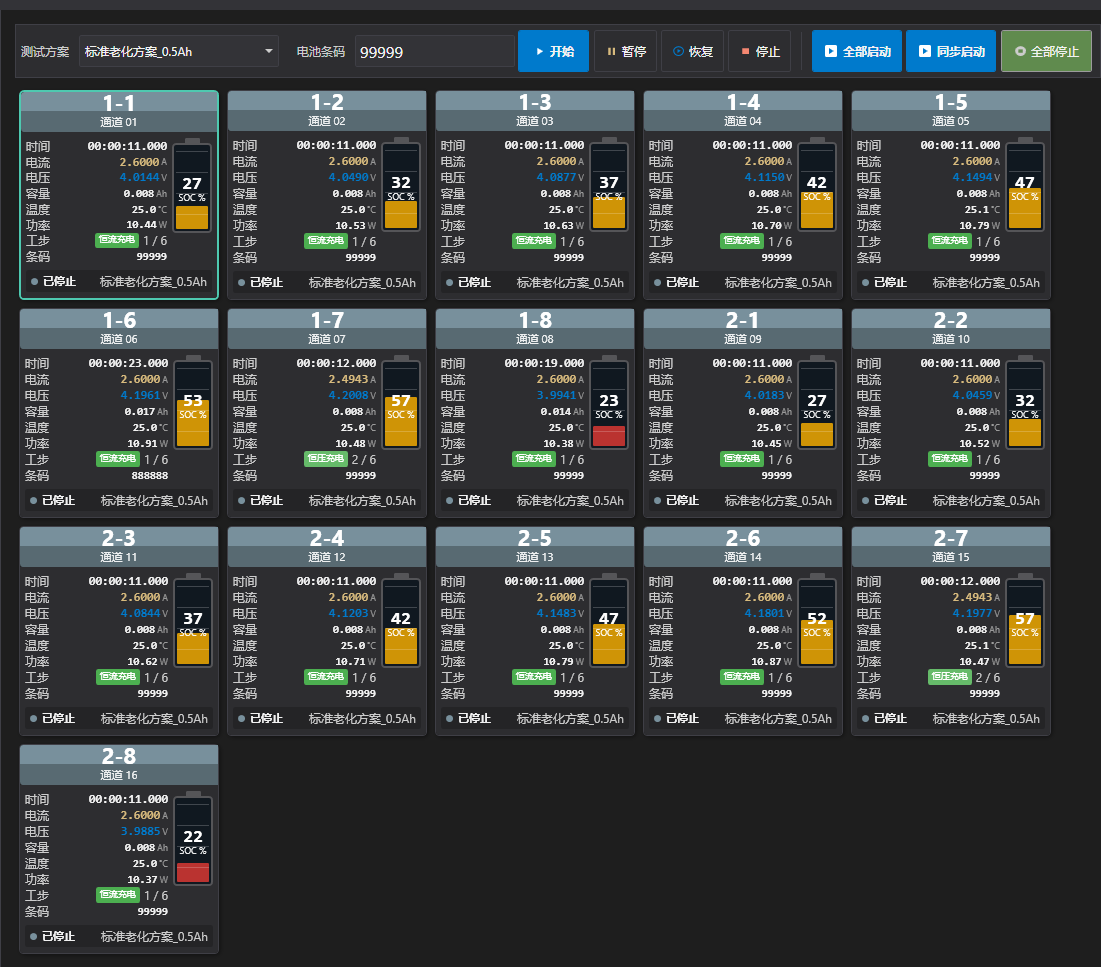The image size is (1101, 967).
Task: Click the 恢复 resume button
Action: click(692, 51)
